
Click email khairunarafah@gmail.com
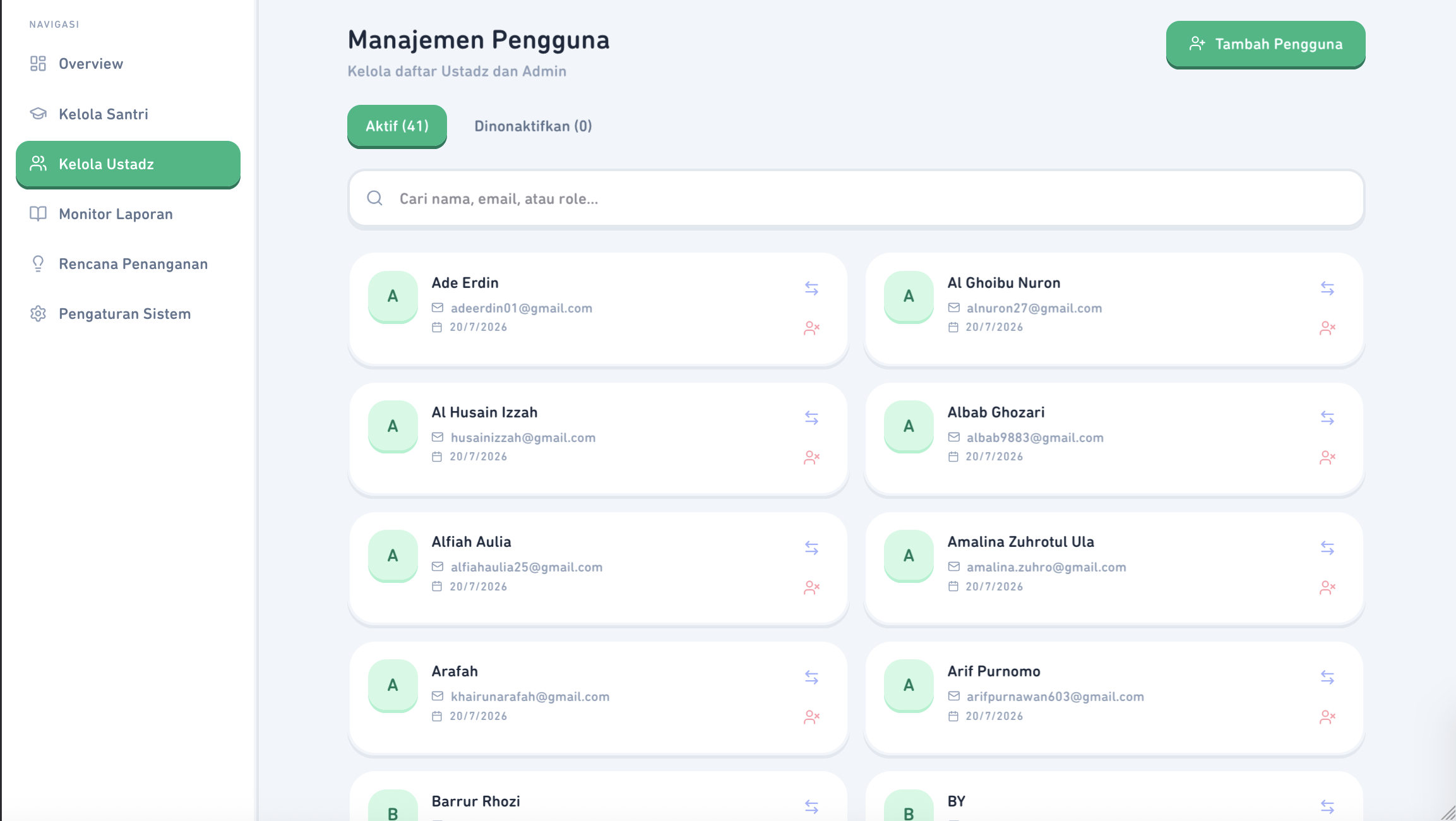point(530,697)
